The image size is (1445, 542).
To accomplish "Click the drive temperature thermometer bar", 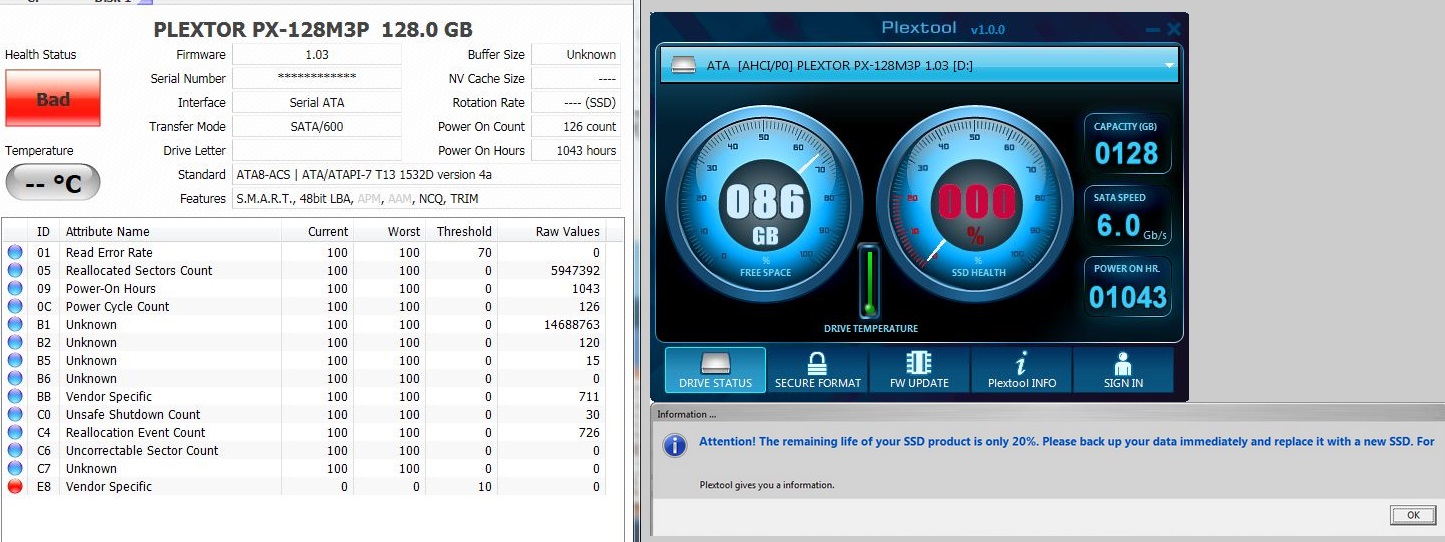I will tap(870, 281).
